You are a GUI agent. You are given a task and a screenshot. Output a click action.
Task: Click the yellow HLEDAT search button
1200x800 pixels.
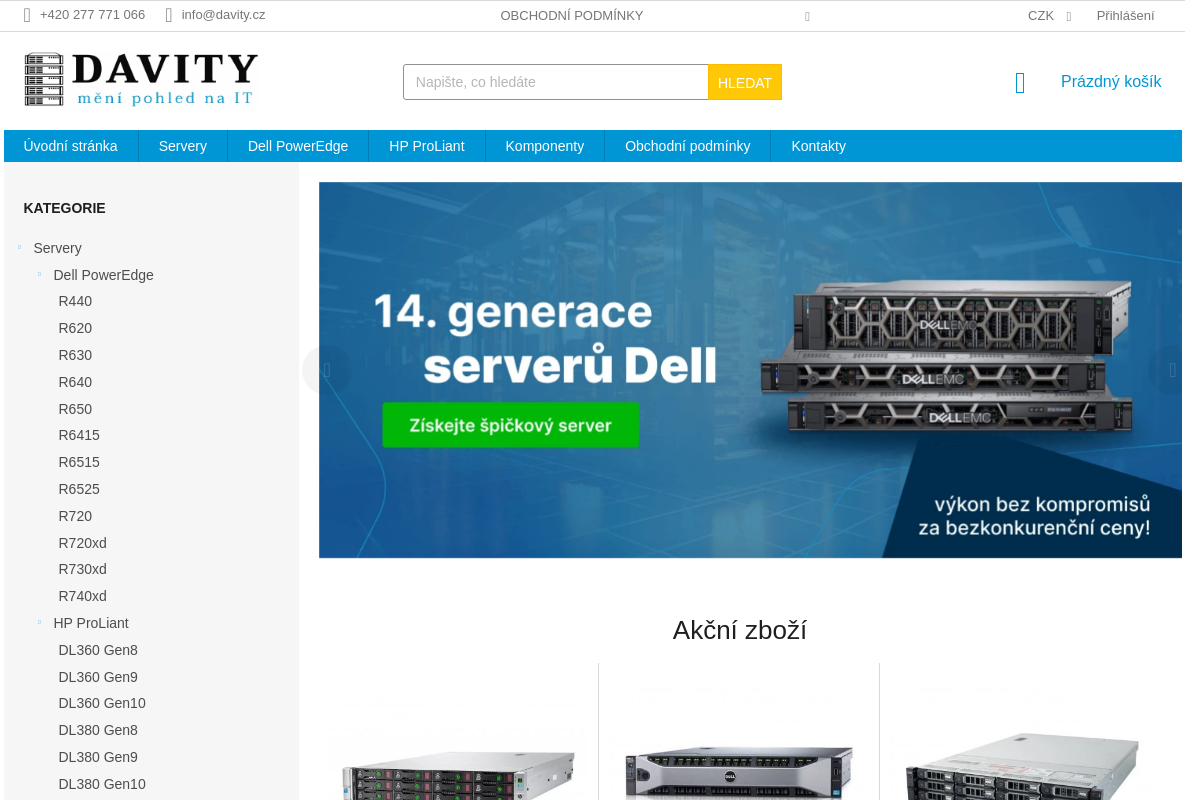pos(745,82)
